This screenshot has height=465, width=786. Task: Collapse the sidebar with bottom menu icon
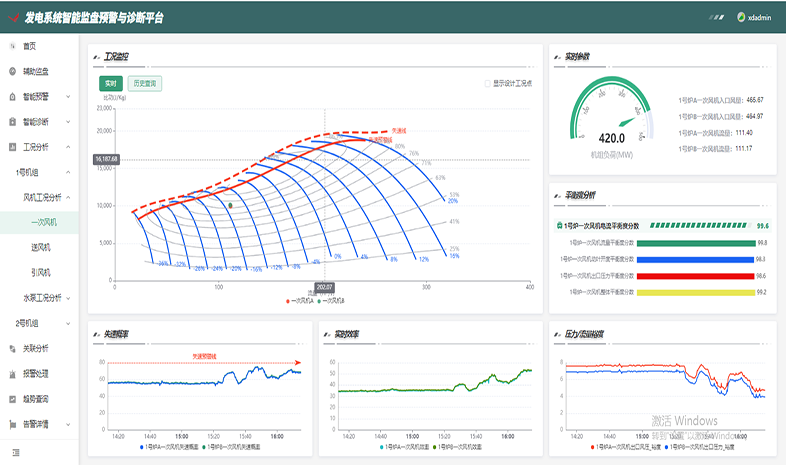(x=16, y=453)
